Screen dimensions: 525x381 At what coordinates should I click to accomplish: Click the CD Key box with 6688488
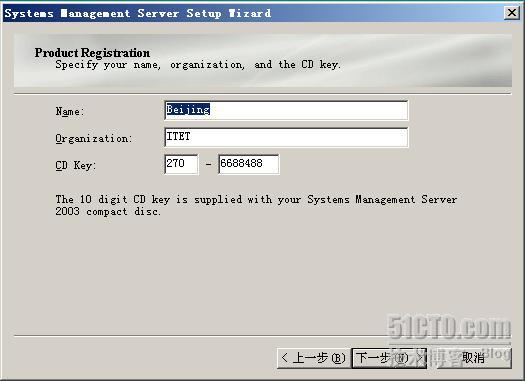pyautogui.click(x=248, y=164)
